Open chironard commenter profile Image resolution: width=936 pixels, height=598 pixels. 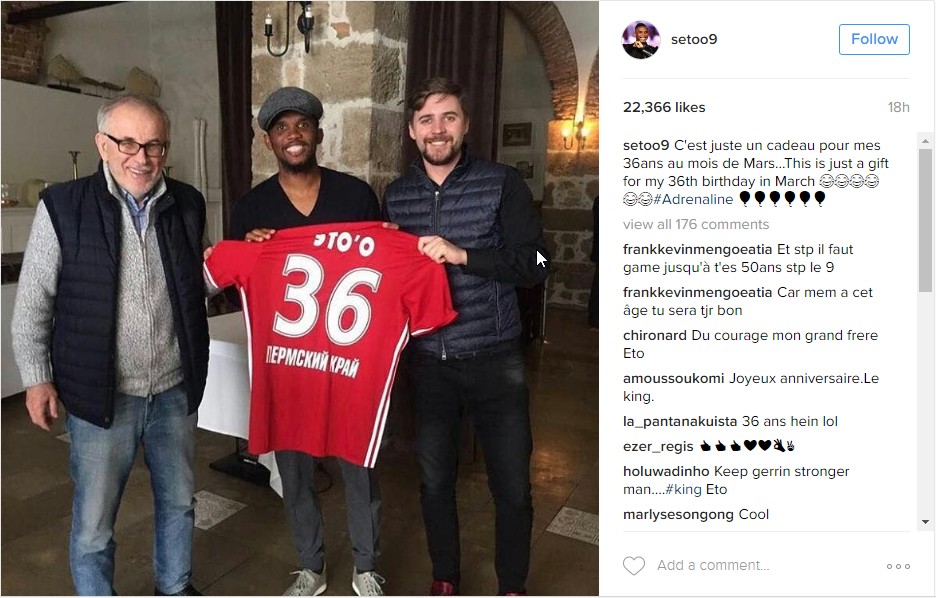655,335
